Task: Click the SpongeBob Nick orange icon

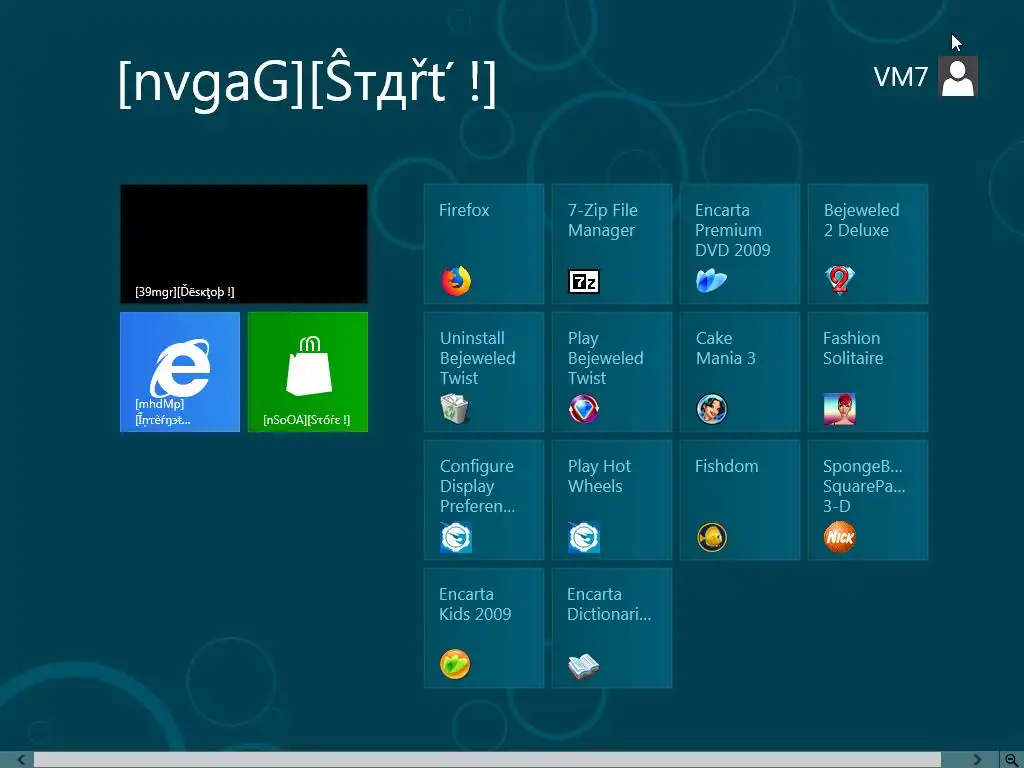Action: coord(840,537)
